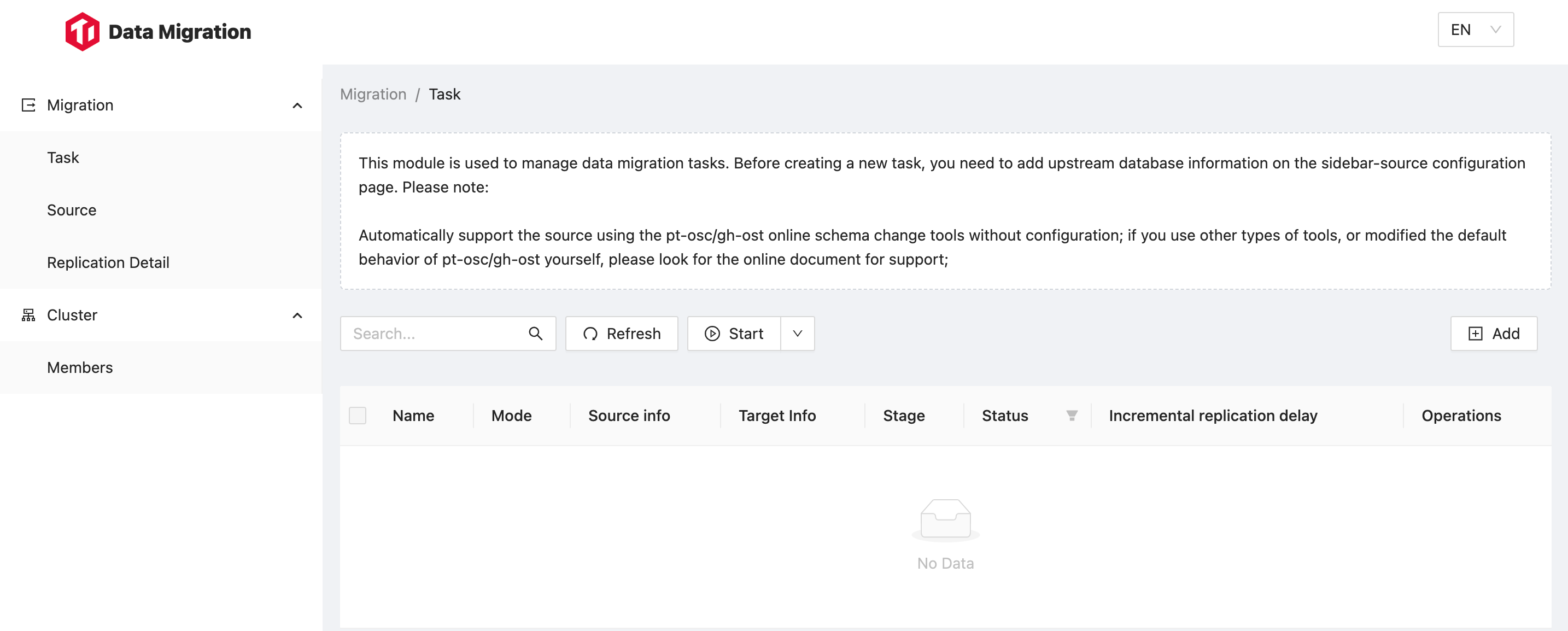Viewport: 1568px width, 631px height.
Task: Click the Migration sidebar section icon
Action: (x=28, y=106)
